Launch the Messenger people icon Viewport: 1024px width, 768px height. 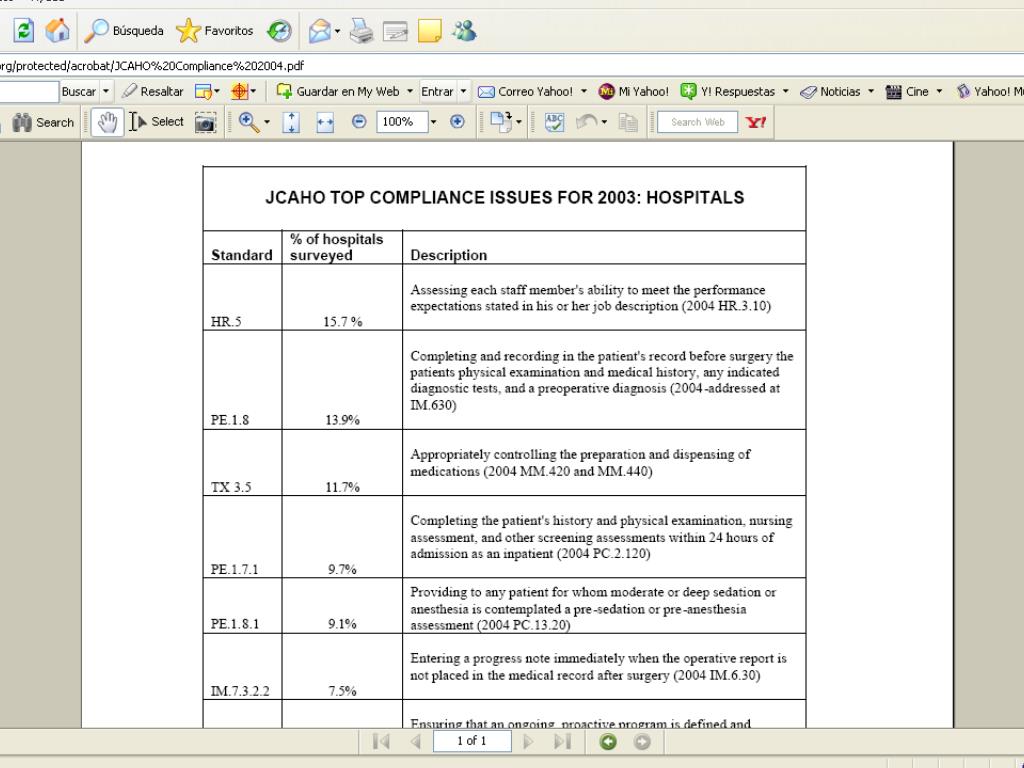[464, 30]
